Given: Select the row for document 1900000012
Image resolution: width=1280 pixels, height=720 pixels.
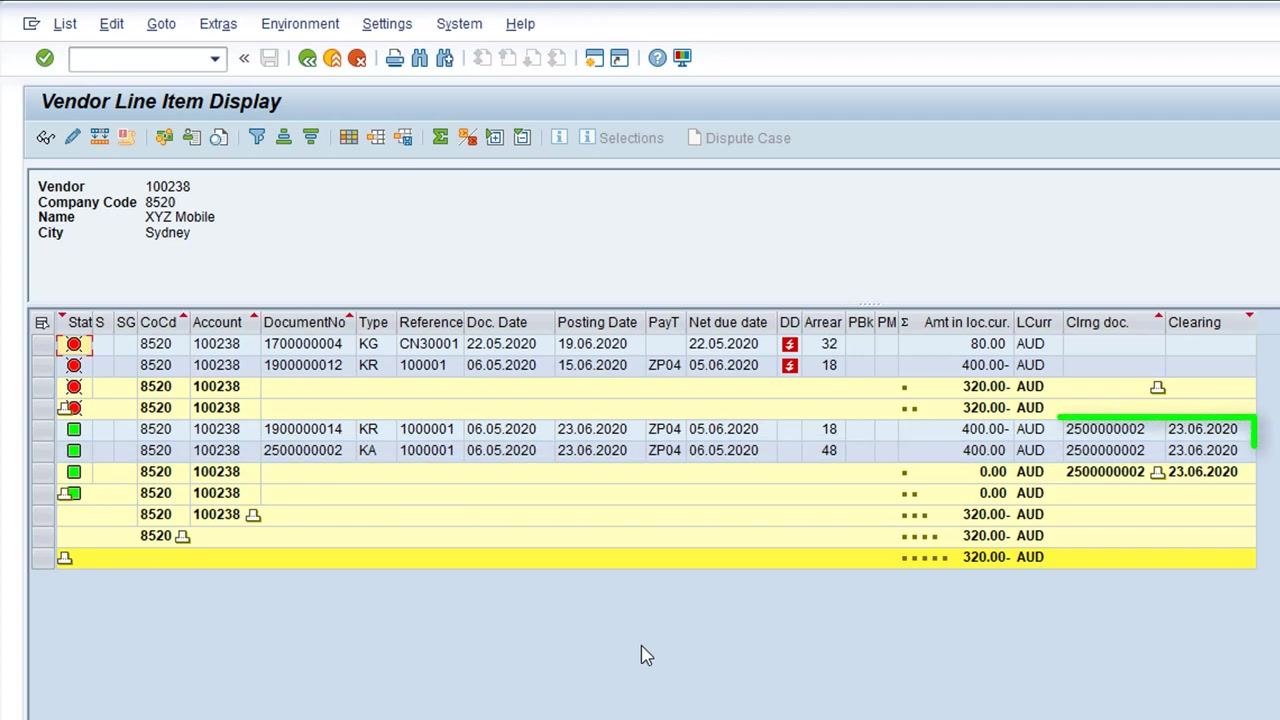Looking at the screenshot, I should 42,365.
